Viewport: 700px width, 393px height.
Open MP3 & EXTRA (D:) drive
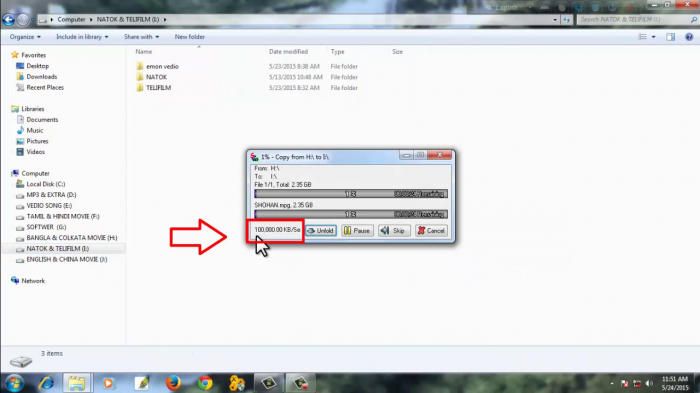click(51, 194)
